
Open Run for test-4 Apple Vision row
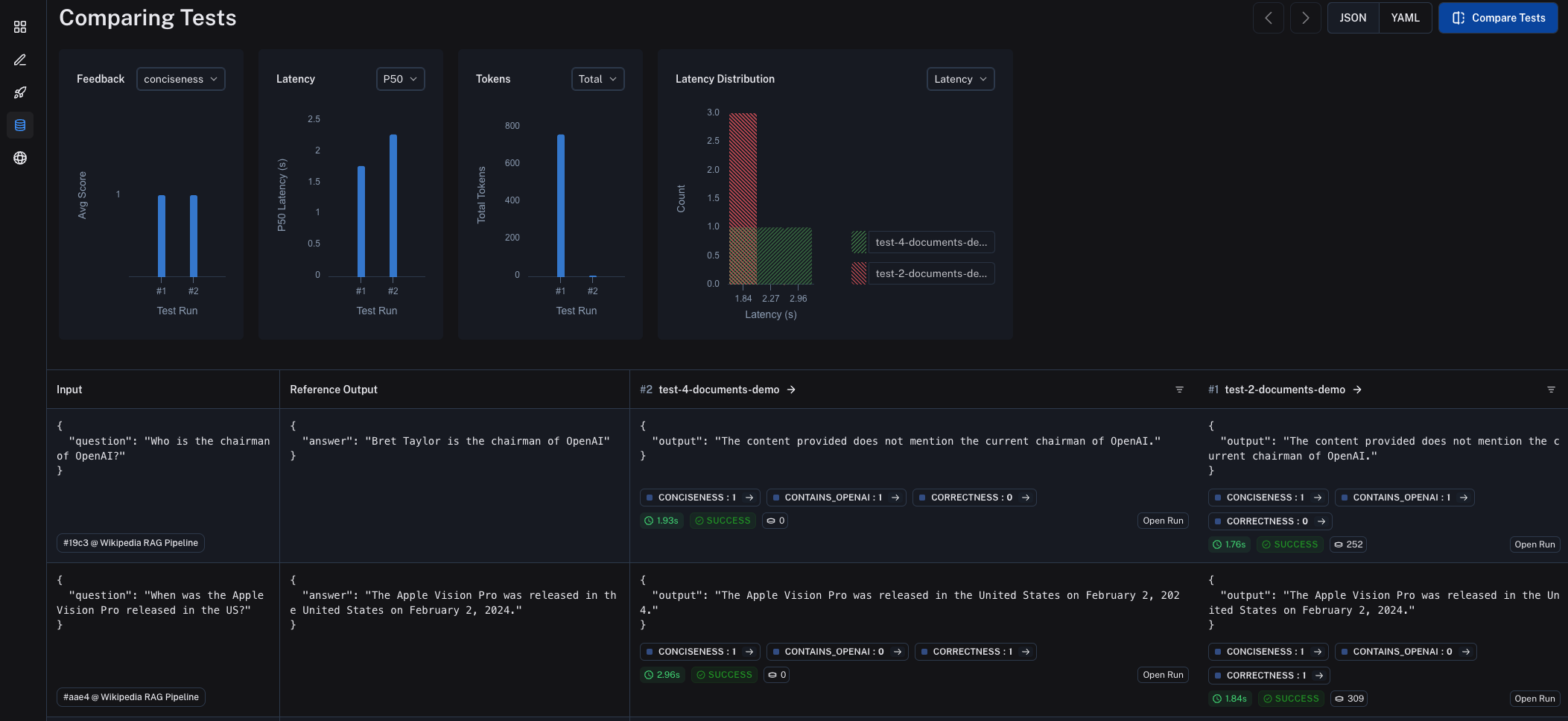click(x=1163, y=675)
